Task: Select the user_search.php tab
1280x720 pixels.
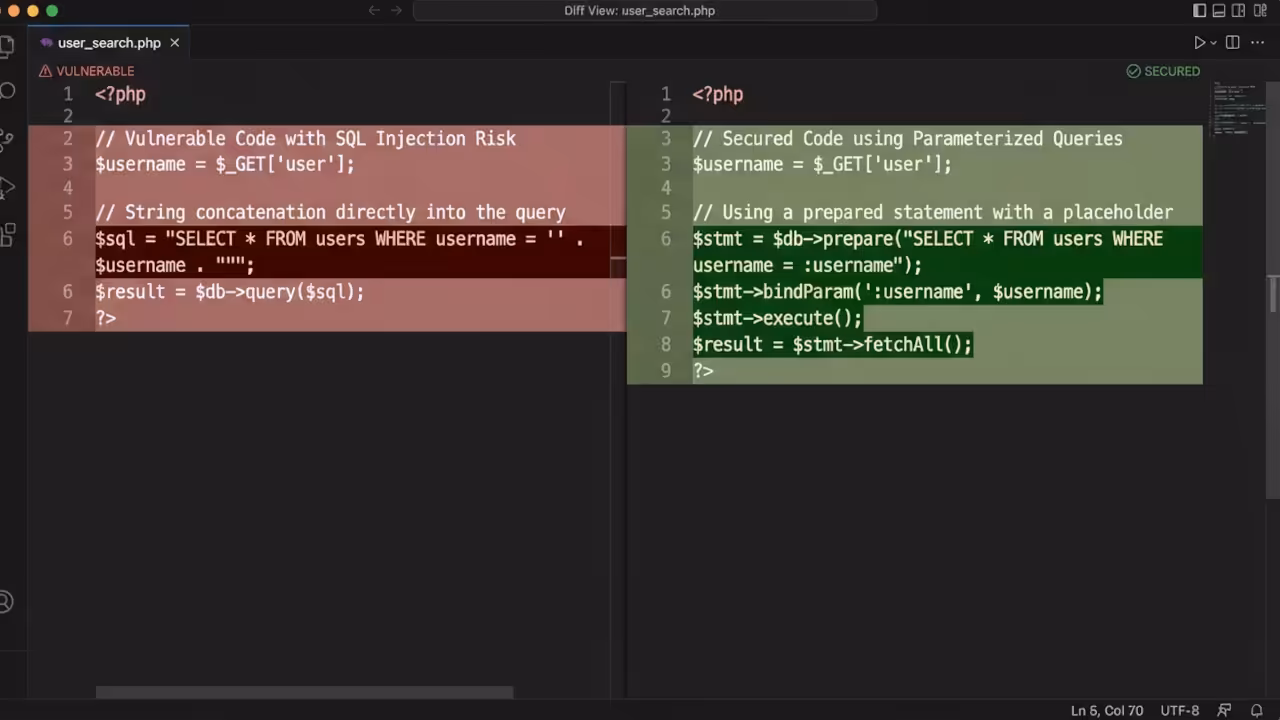Action: coord(109,43)
